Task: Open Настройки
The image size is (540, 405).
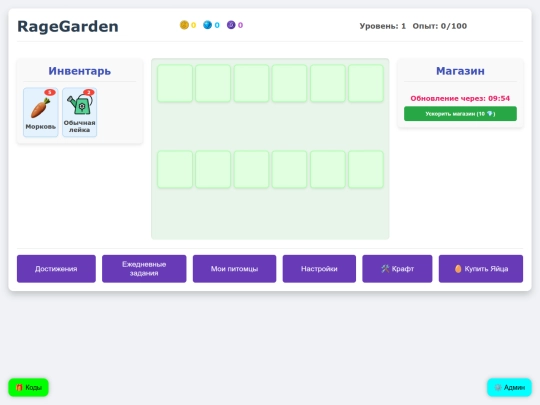Action: point(319,269)
